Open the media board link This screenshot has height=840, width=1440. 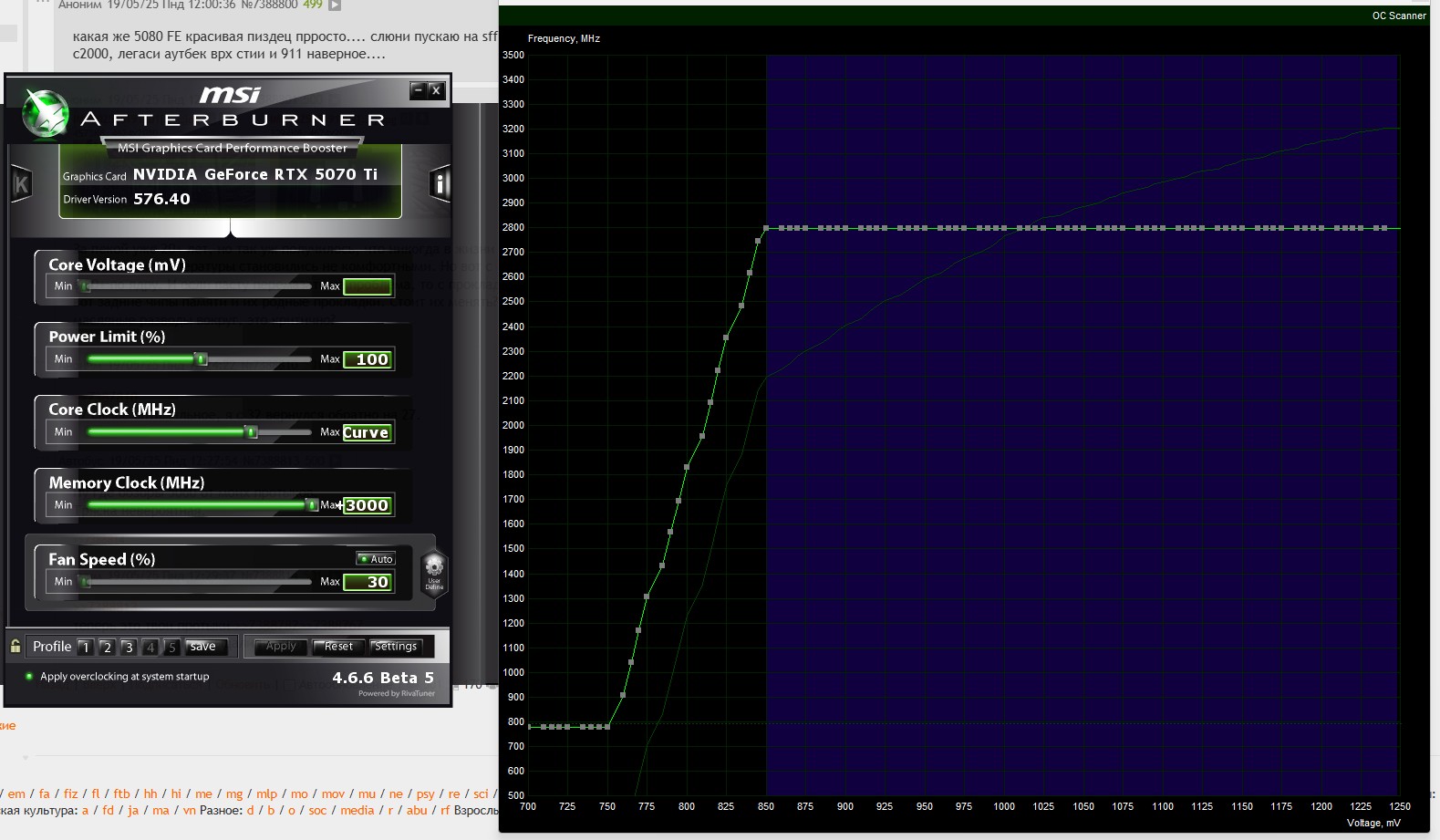click(357, 811)
